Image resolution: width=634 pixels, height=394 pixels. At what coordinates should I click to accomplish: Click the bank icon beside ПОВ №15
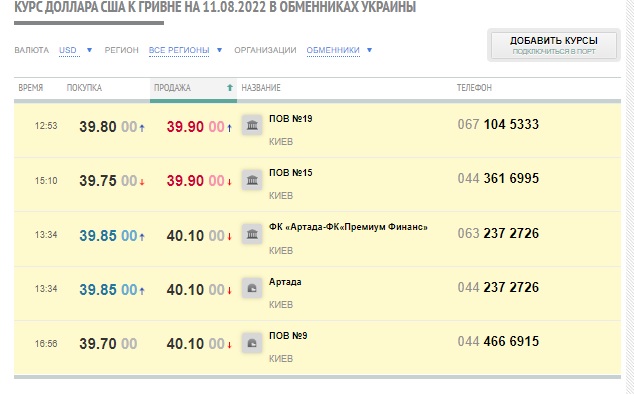[252, 180]
